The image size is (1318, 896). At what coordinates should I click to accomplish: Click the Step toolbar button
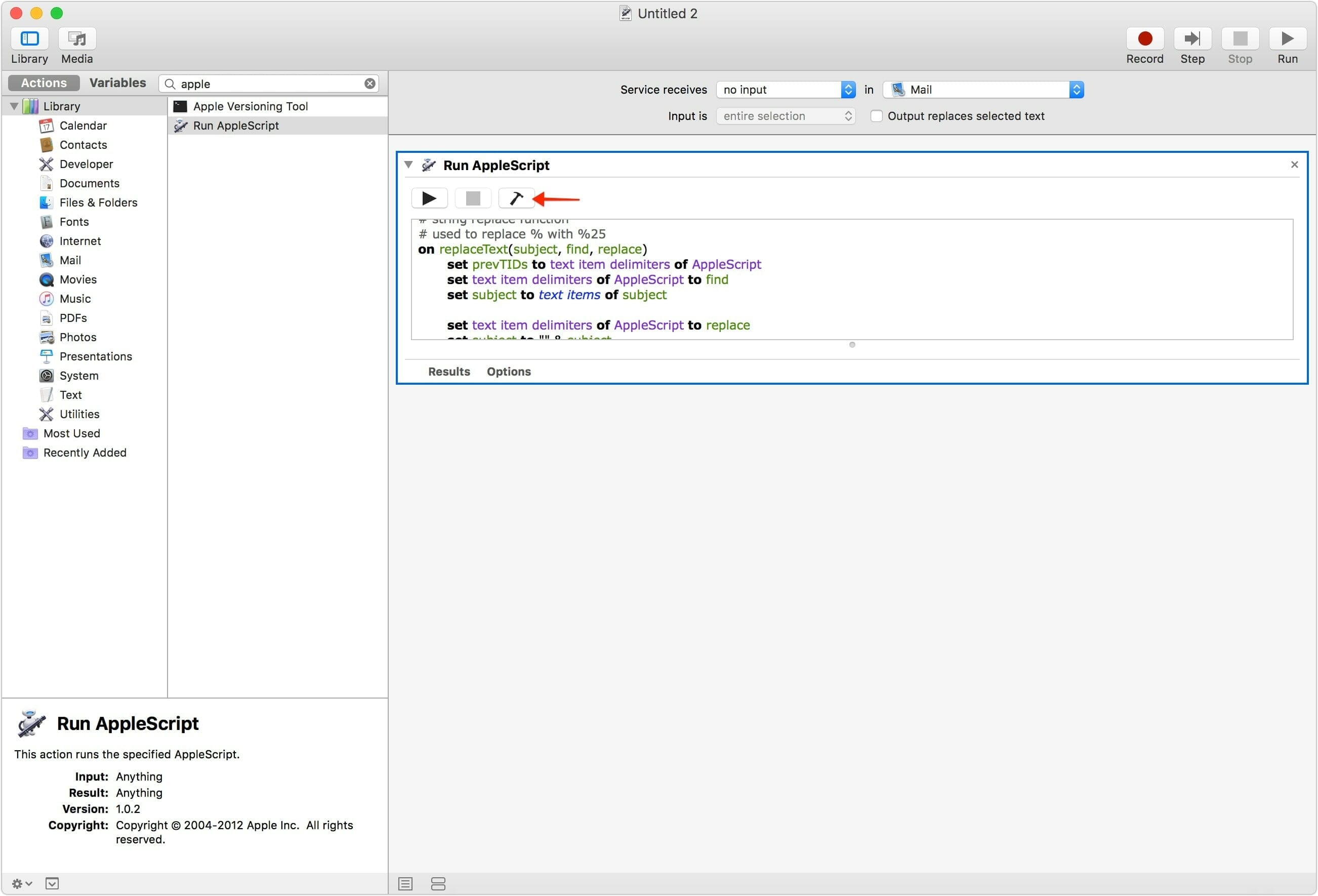(x=1192, y=38)
